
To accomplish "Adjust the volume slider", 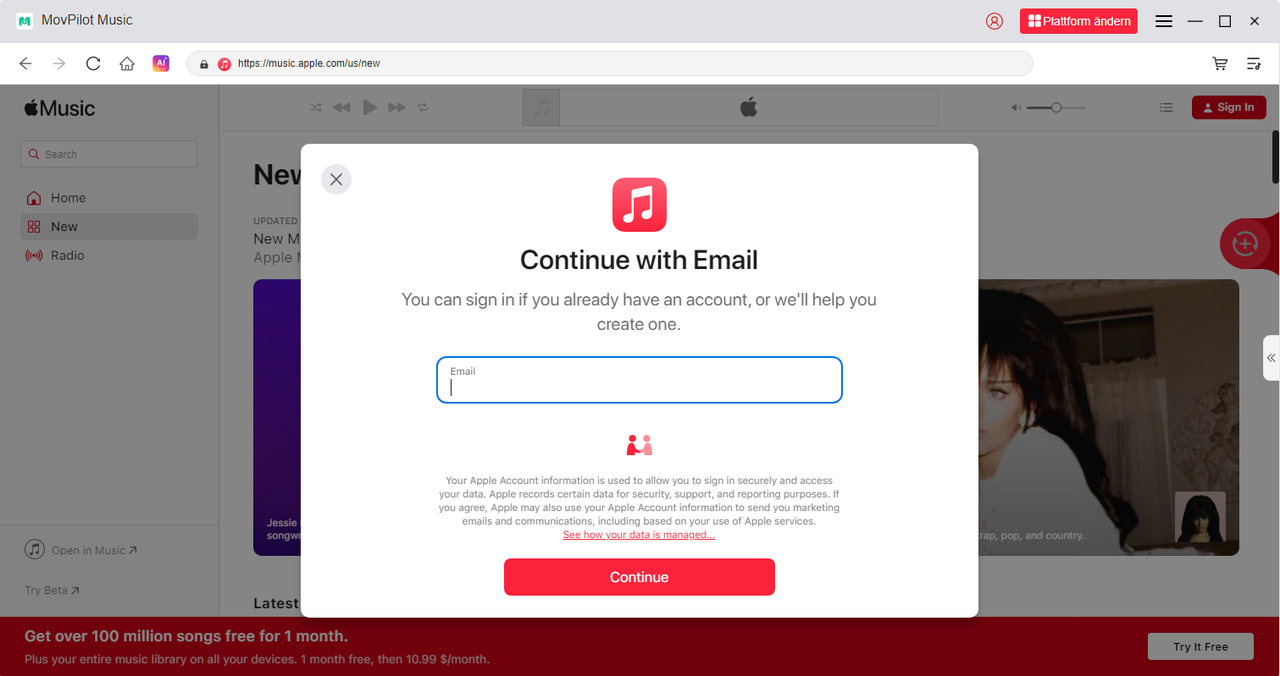I will (x=1056, y=107).
